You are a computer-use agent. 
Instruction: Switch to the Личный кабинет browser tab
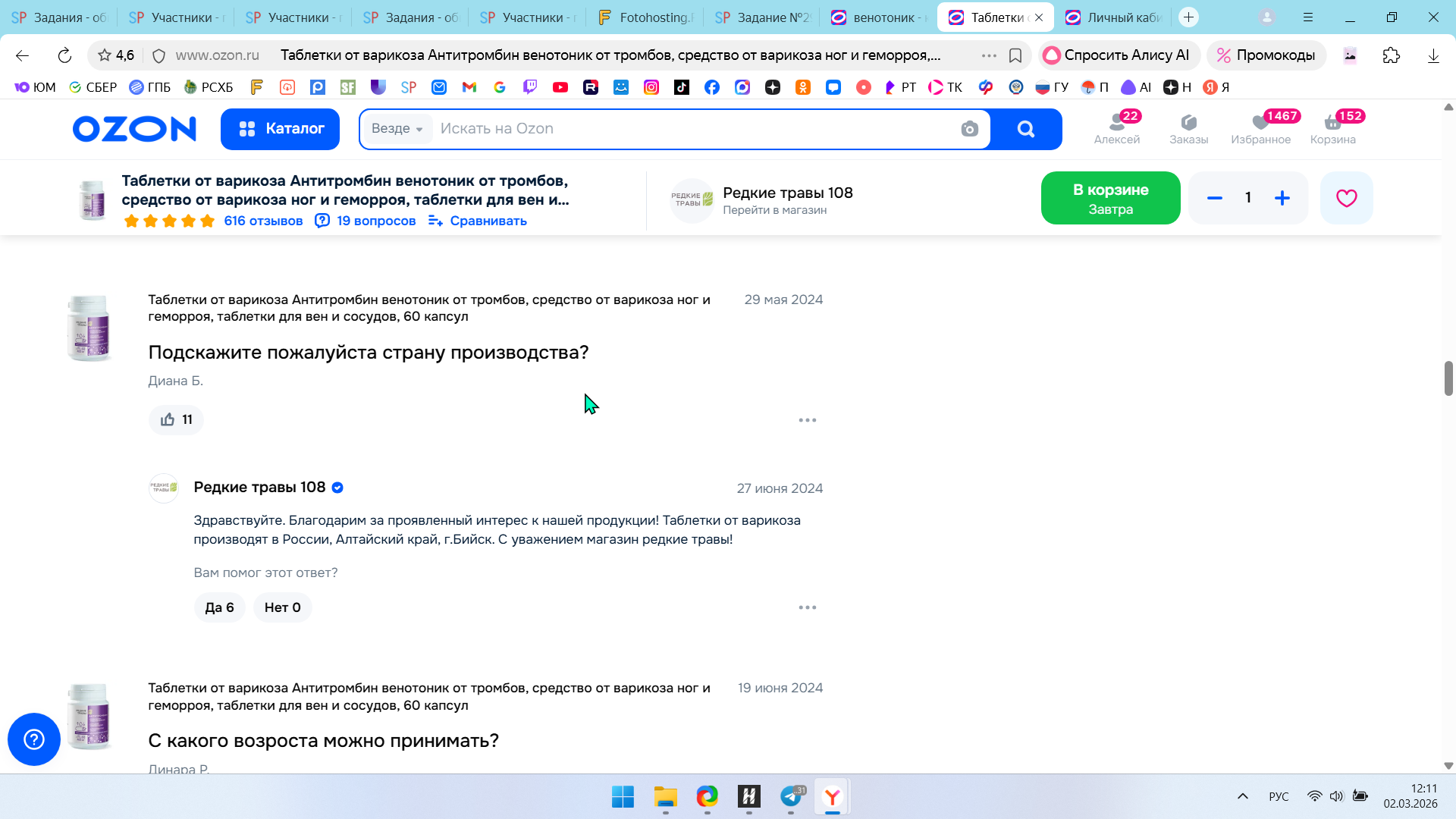(x=1113, y=17)
